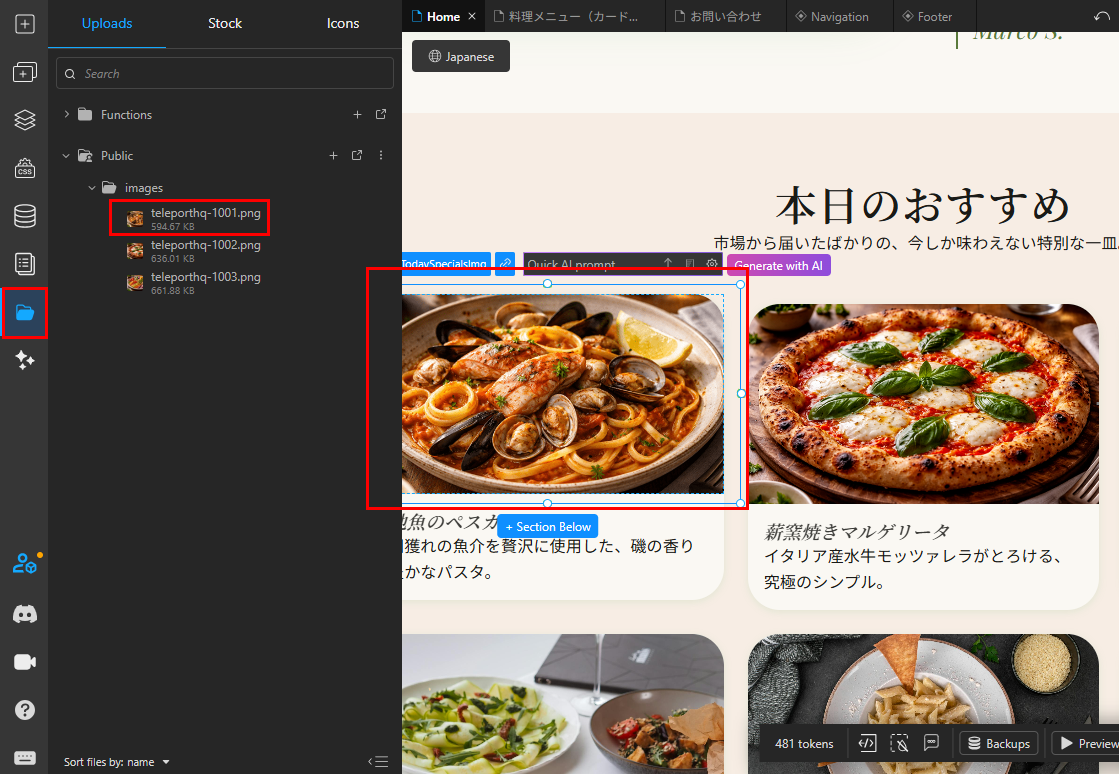Image resolution: width=1119 pixels, height=774 pixels.
Task: Add a new file to the Functions folder
Action: pos(357,115)
